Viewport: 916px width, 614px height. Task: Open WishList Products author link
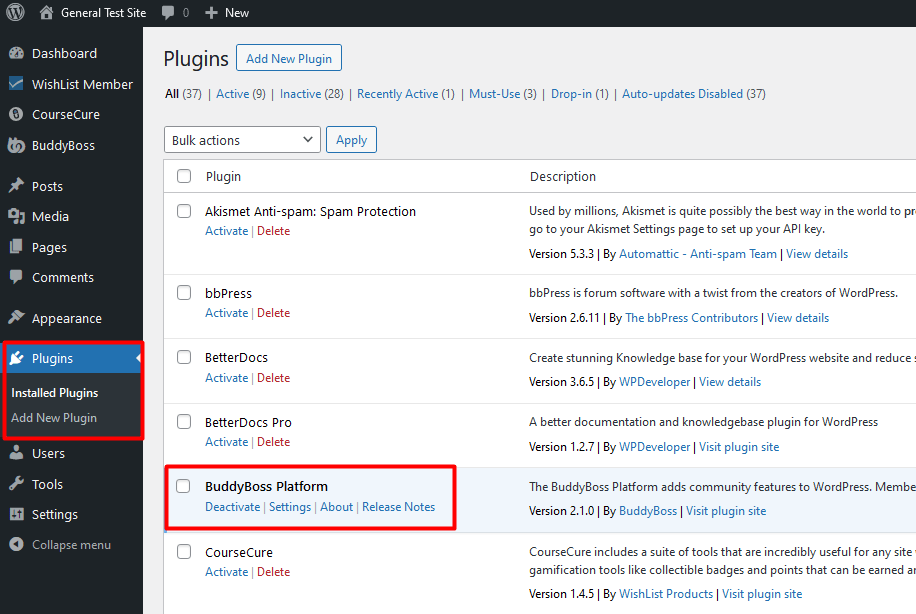point(666,594)
